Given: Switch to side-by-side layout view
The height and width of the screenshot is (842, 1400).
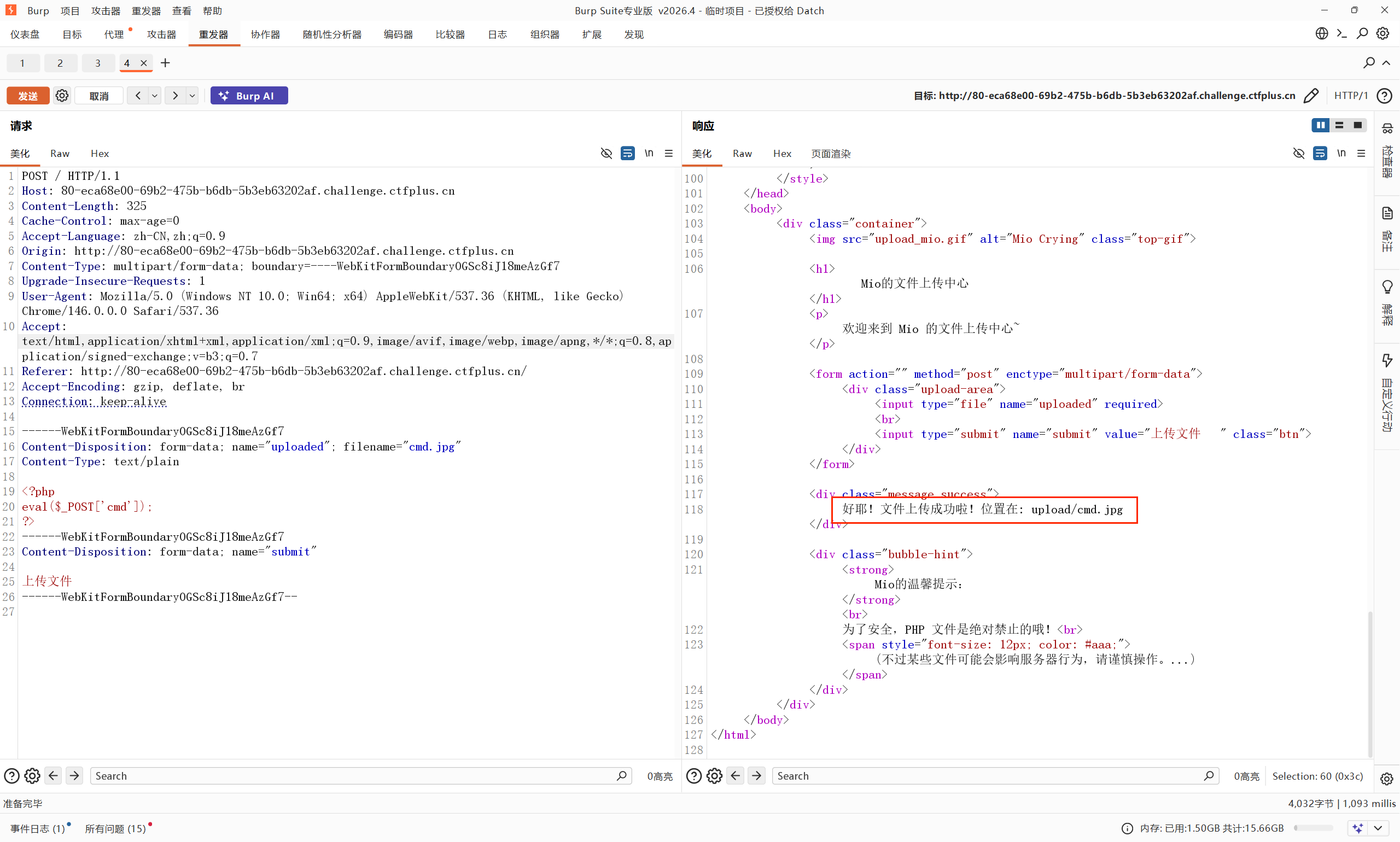Looking at the screenshot, I should click(x=1321, y=125).
